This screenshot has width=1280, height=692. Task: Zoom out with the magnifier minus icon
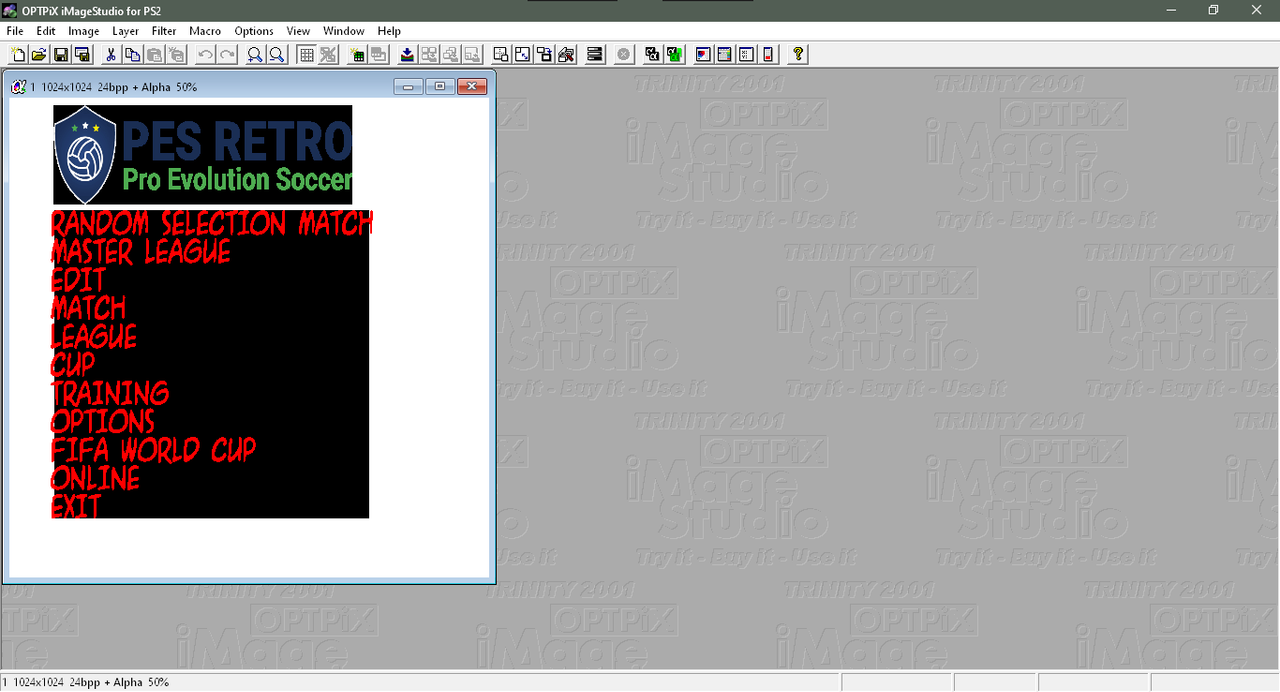[x=277, y=55]
